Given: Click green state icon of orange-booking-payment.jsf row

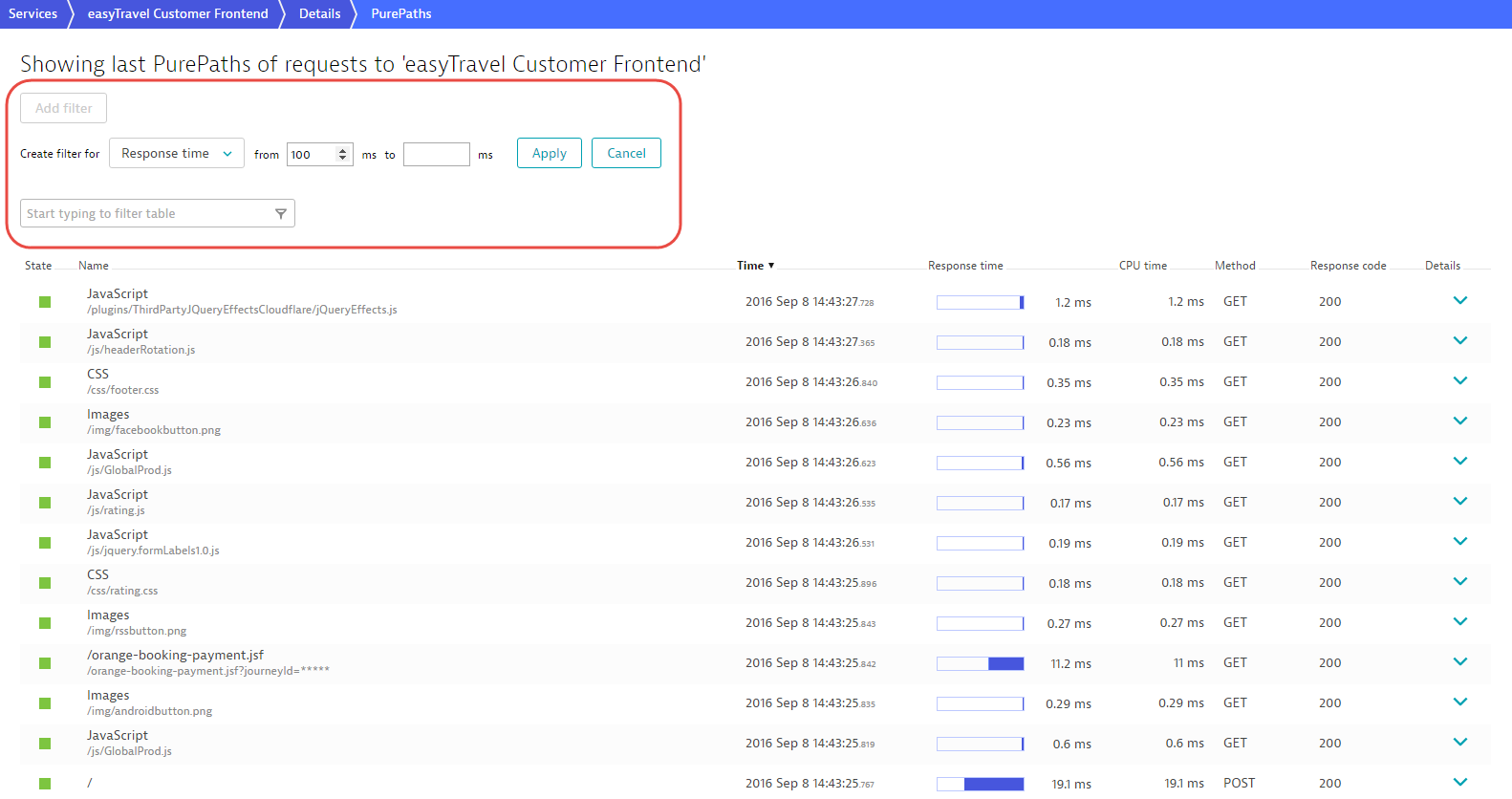Looking at the screenshot, I should pyautogui.click(x=45, y=663).
